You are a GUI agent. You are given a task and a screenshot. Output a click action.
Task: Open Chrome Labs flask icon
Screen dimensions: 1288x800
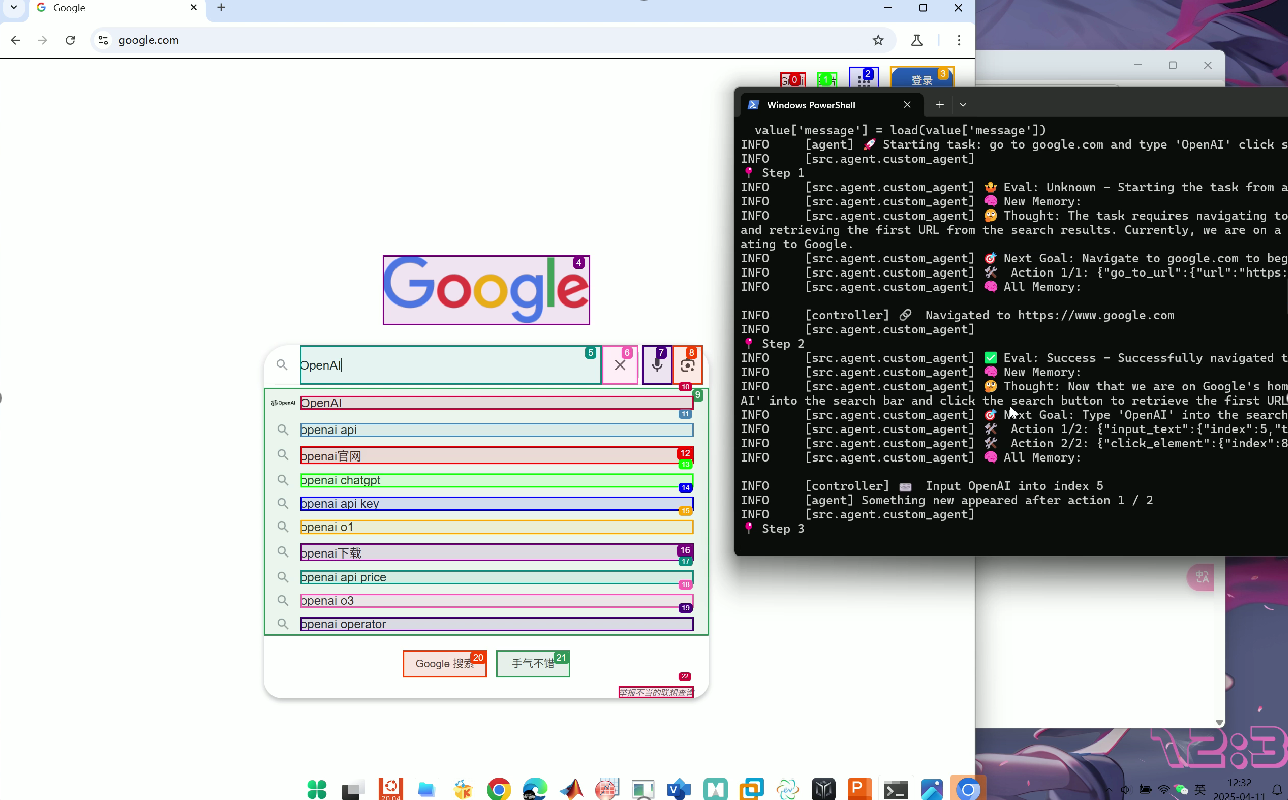click(x=917, y=40)
